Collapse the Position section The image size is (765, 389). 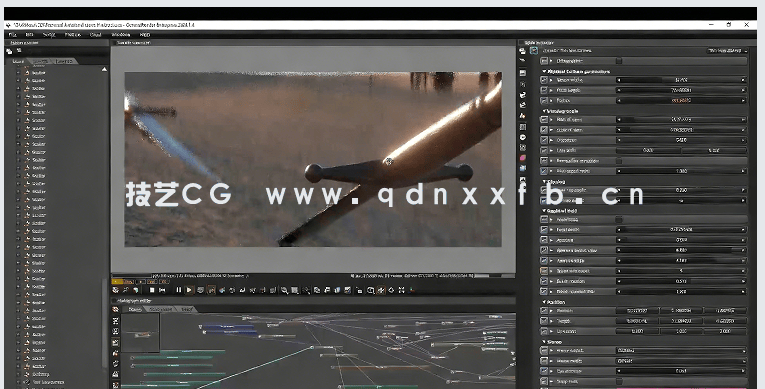tap(544, 302)
